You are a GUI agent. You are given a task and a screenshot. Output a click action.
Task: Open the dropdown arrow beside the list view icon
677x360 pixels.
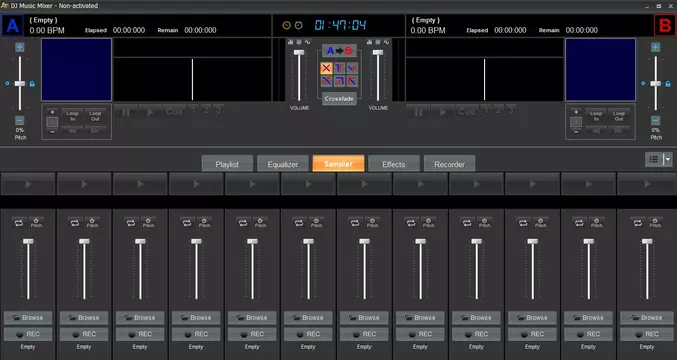point(668,160)
